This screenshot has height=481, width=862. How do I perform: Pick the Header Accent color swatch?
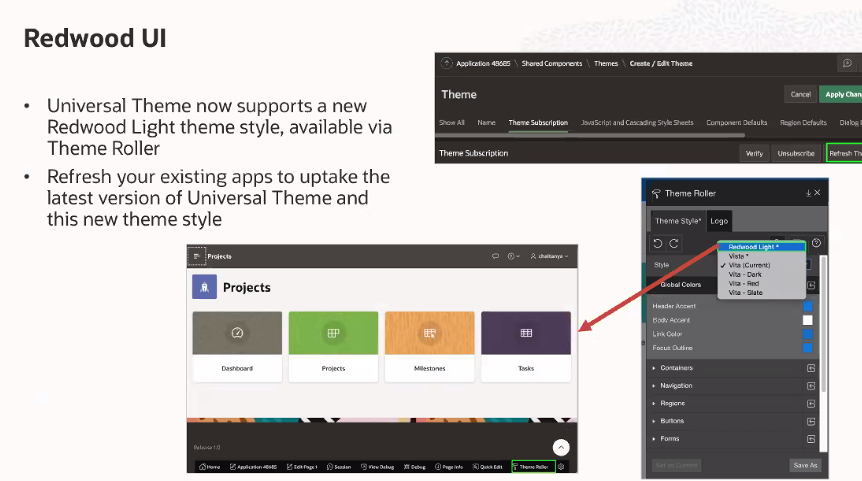(x=808, y=306)
